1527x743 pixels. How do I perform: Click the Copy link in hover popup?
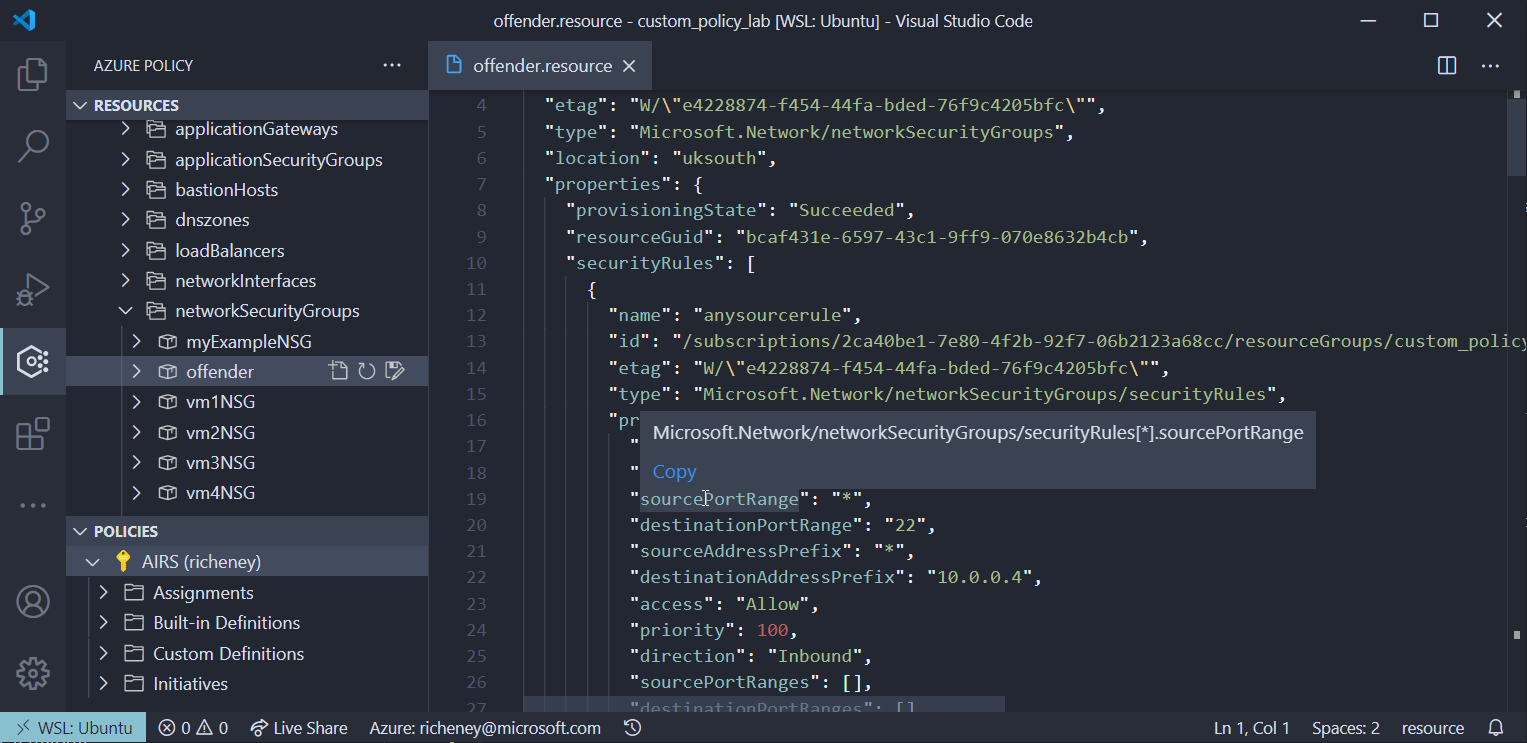point(674,472)
